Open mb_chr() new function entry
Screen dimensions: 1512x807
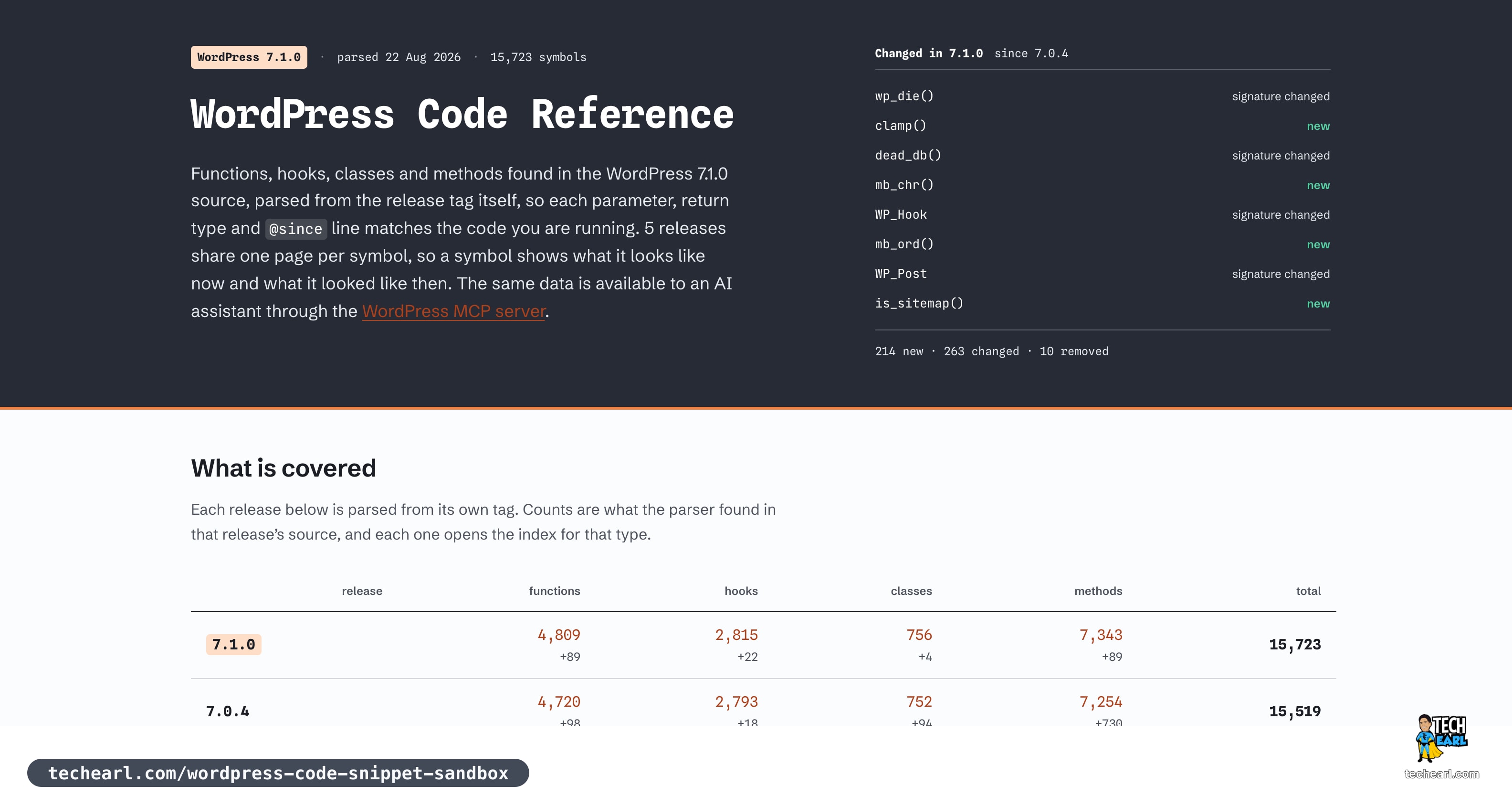point(904,185)
